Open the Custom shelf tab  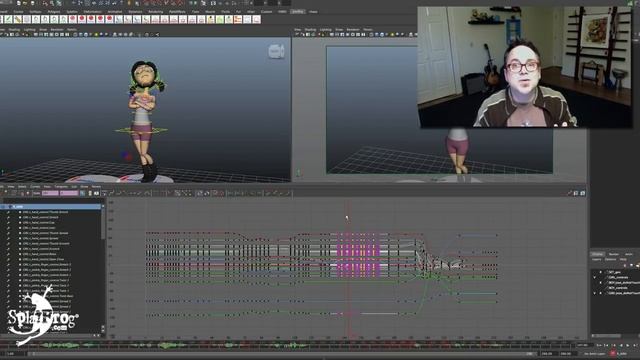pos(266,12)
